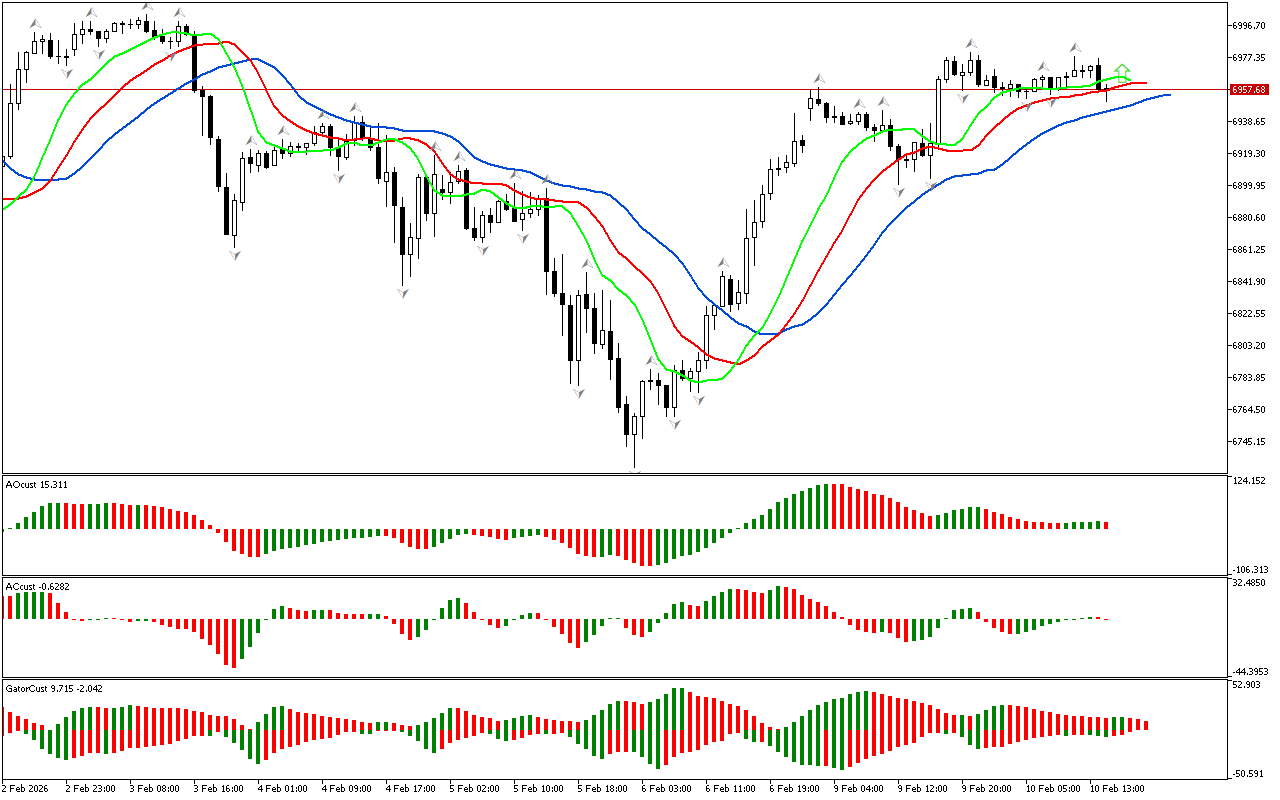Click the tallest green bar in AOcust histogram
The image size is (1280, 800).
(826, 507)
